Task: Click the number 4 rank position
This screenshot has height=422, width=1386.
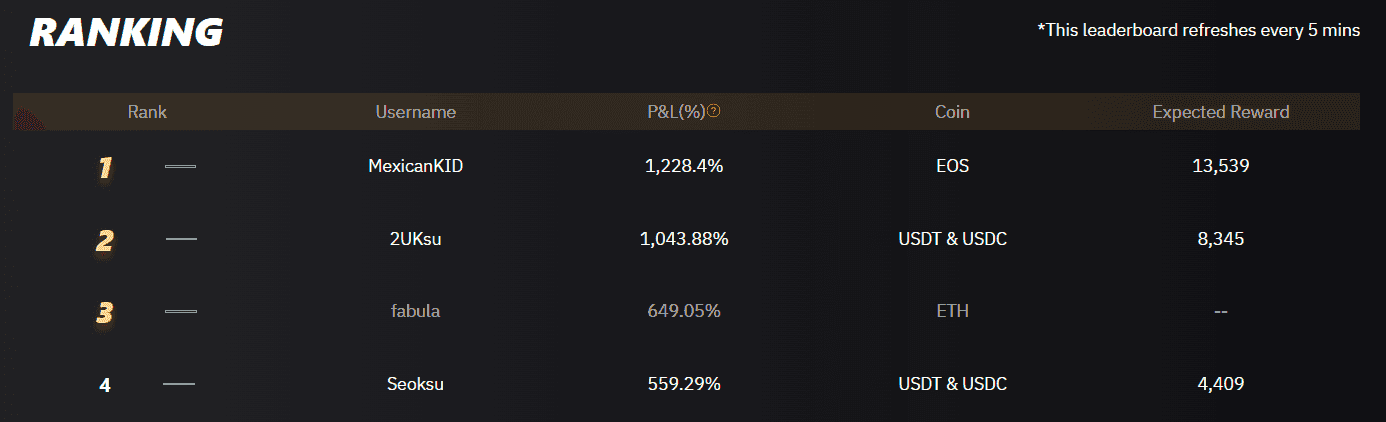Action: 105,385
